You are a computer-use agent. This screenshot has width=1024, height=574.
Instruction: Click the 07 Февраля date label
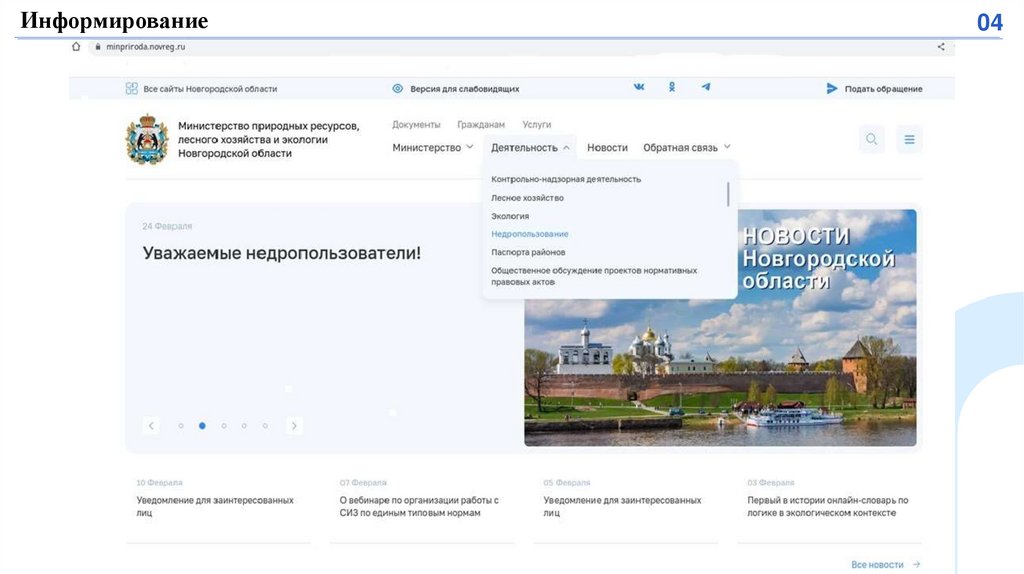point(363,483)
